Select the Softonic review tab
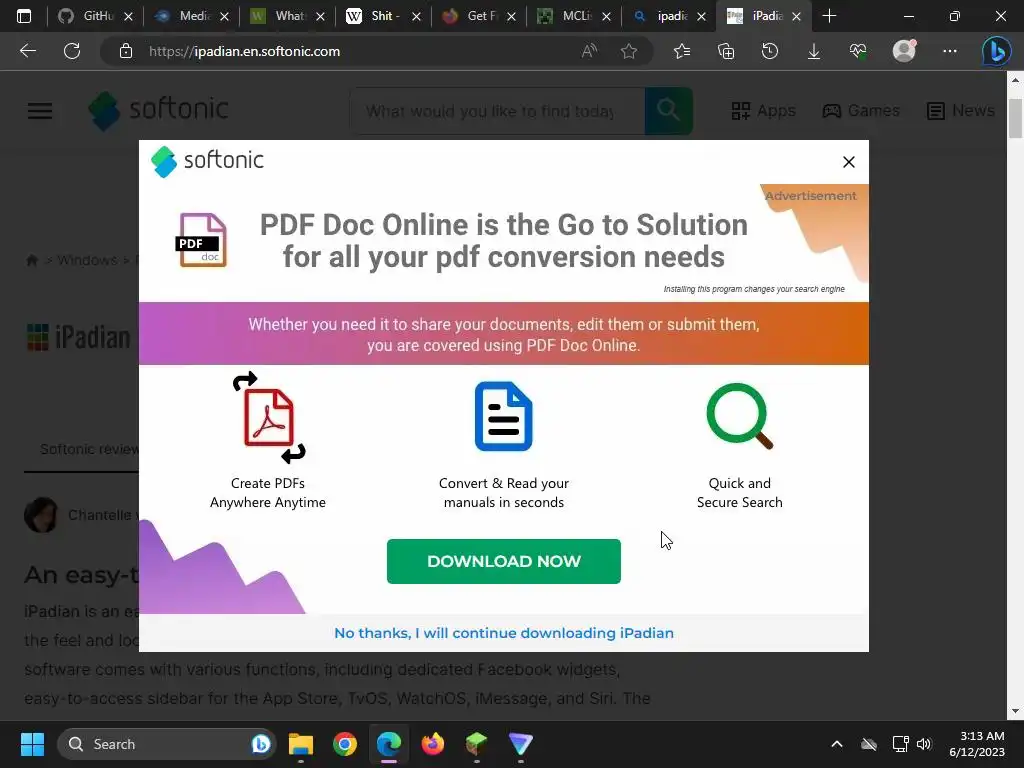 coord(89,449)
